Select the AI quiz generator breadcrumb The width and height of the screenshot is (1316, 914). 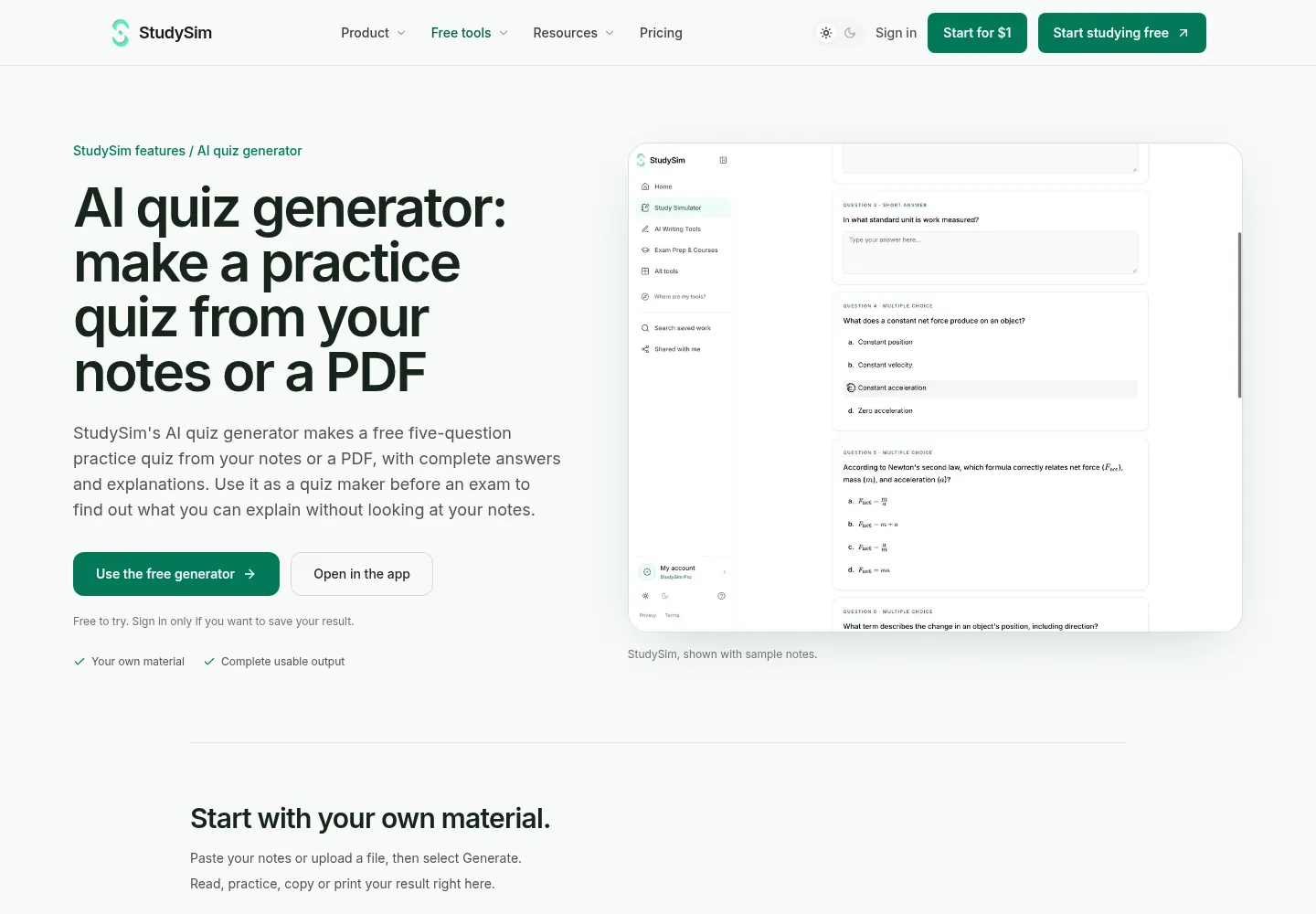[x=249, y=151]
